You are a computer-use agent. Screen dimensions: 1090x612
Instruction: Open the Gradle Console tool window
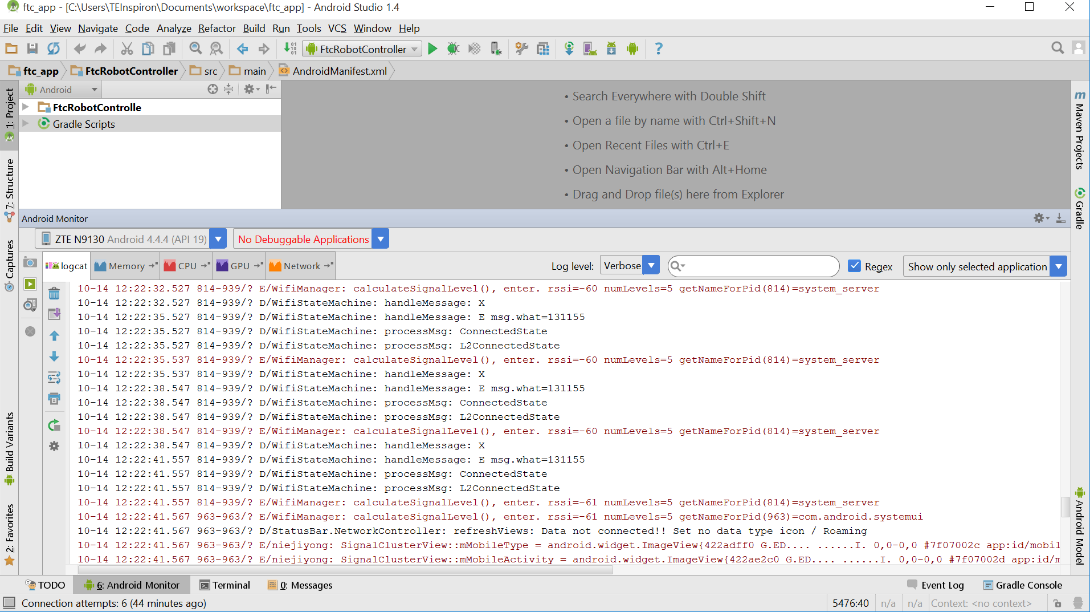1022,585
